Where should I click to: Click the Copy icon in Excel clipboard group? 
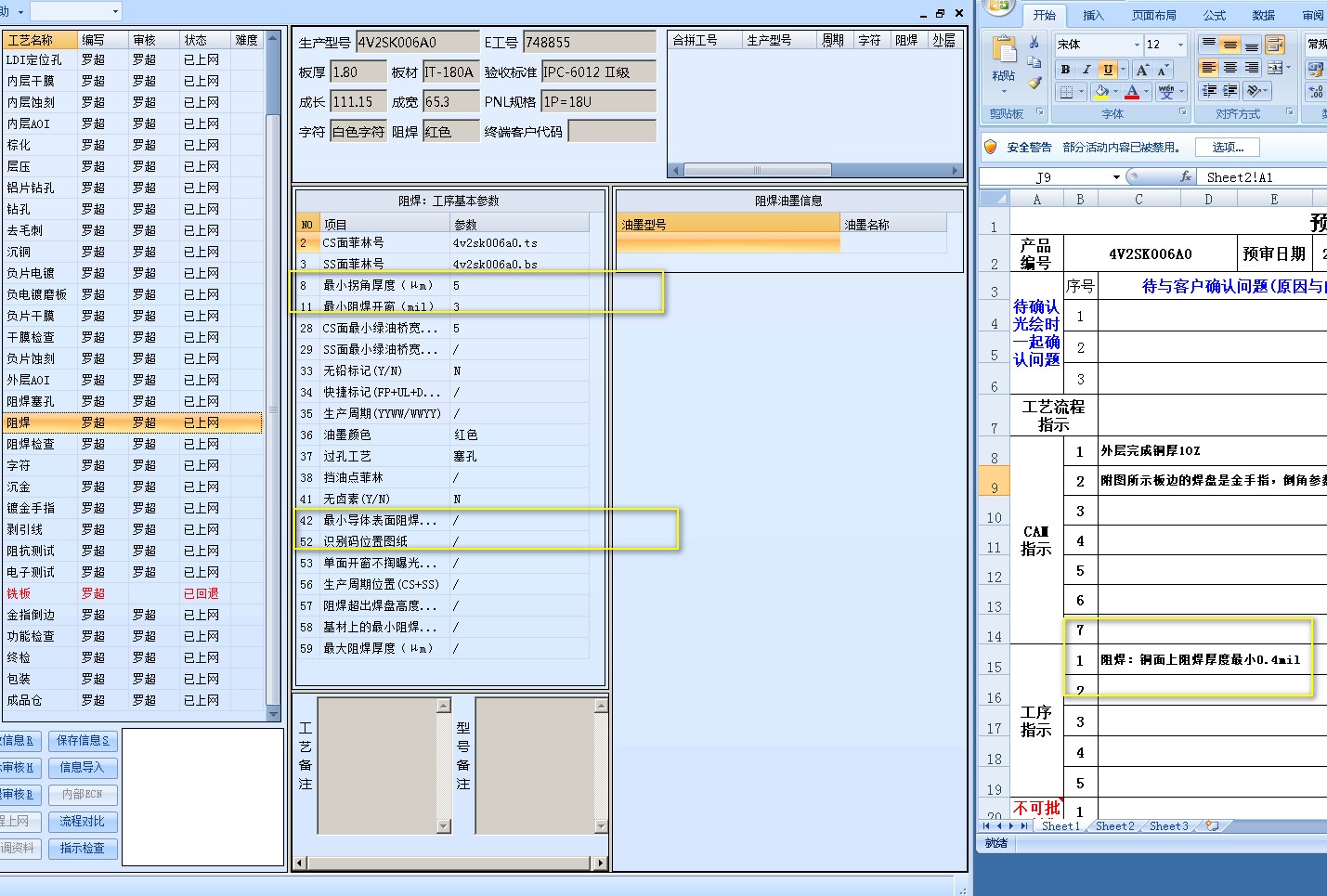click(x=1034, y=62)
